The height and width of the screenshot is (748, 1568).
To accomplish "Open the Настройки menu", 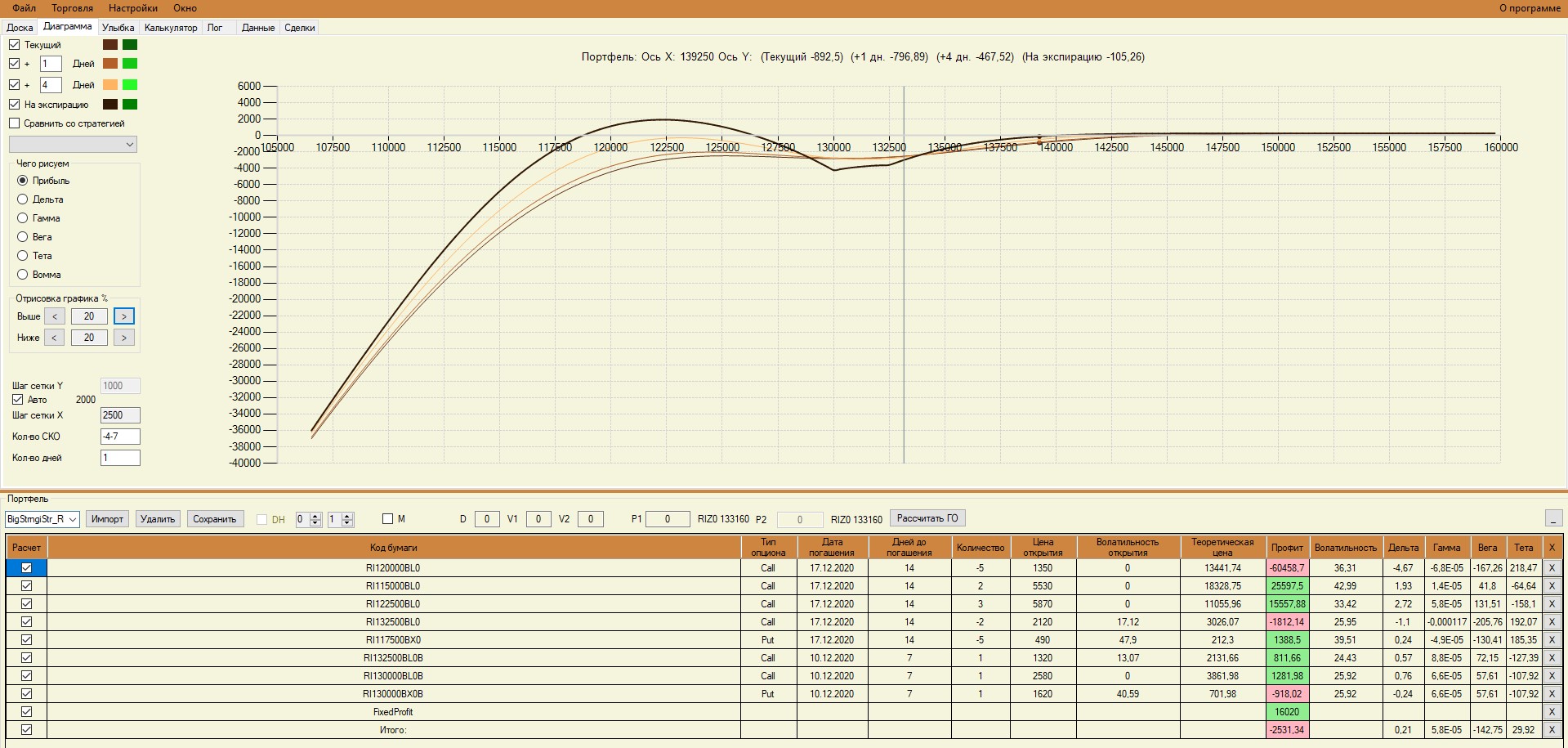I will point(133,8).
